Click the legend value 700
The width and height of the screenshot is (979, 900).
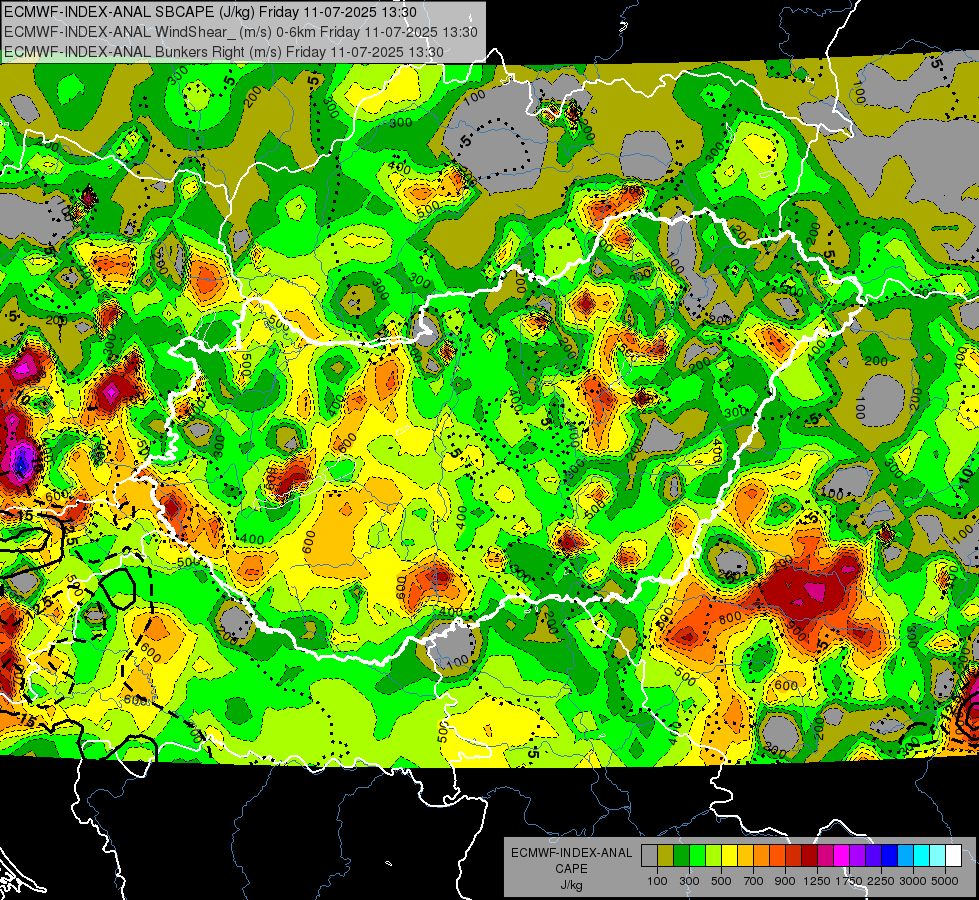click(x=754, y=881)
